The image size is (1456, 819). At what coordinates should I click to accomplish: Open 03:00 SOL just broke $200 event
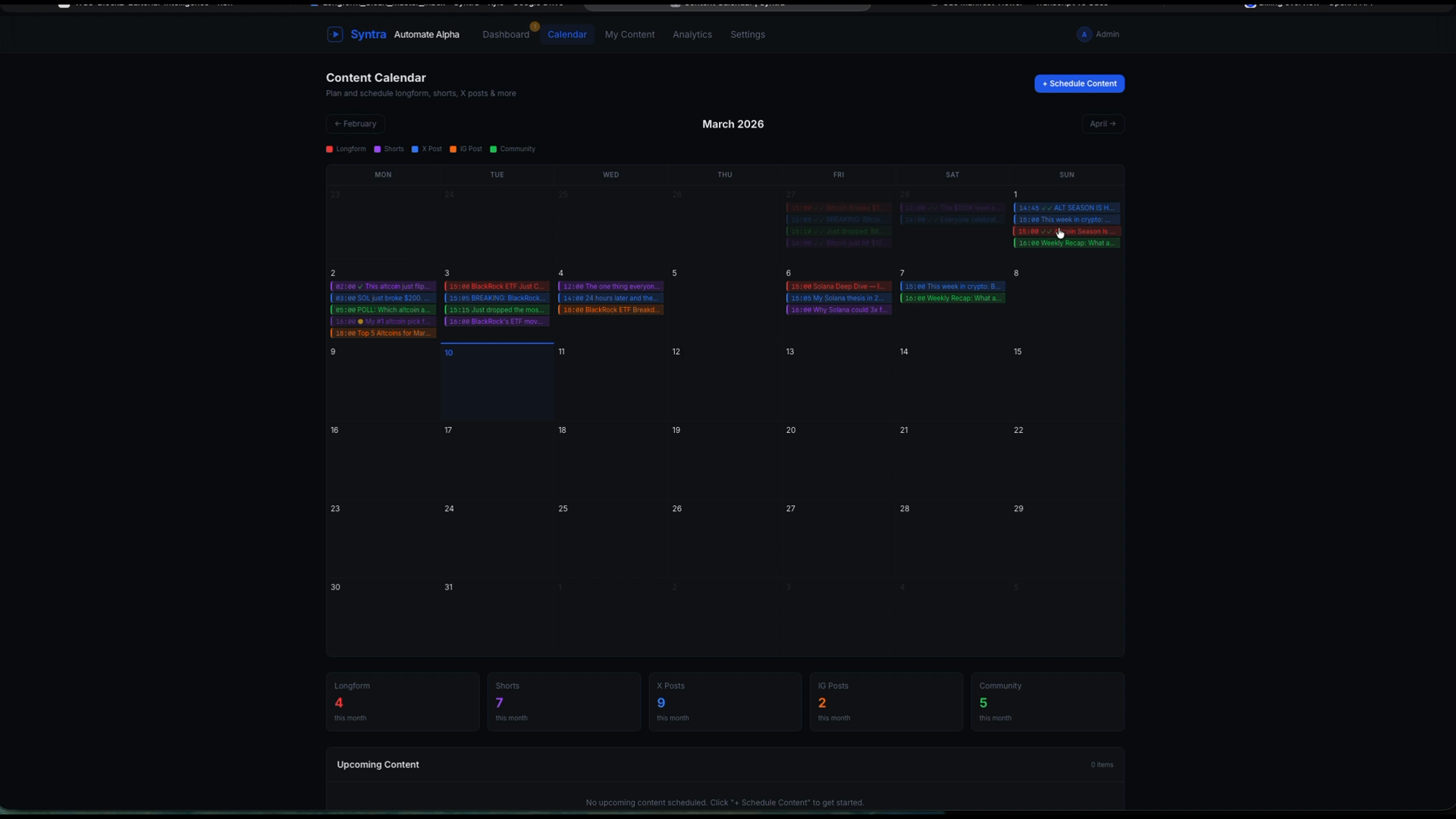coord(383,298)
